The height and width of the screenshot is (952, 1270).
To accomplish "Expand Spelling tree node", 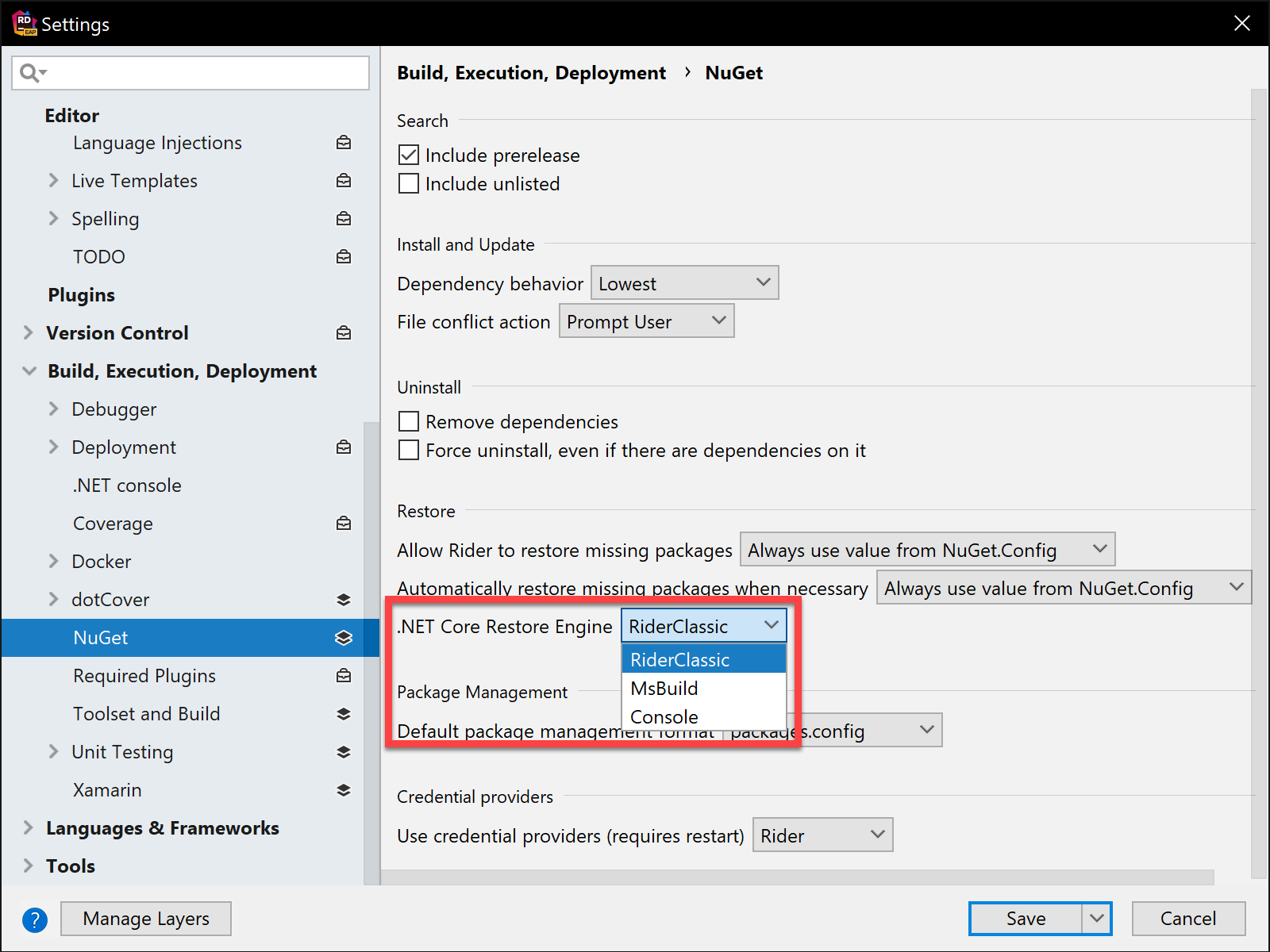I will tap(53, 218).
